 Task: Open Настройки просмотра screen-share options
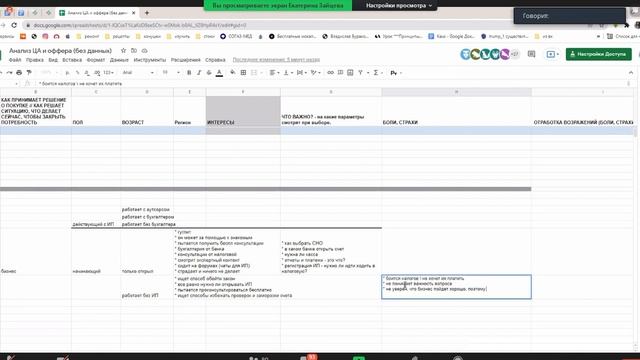click(x=398, y=6)
